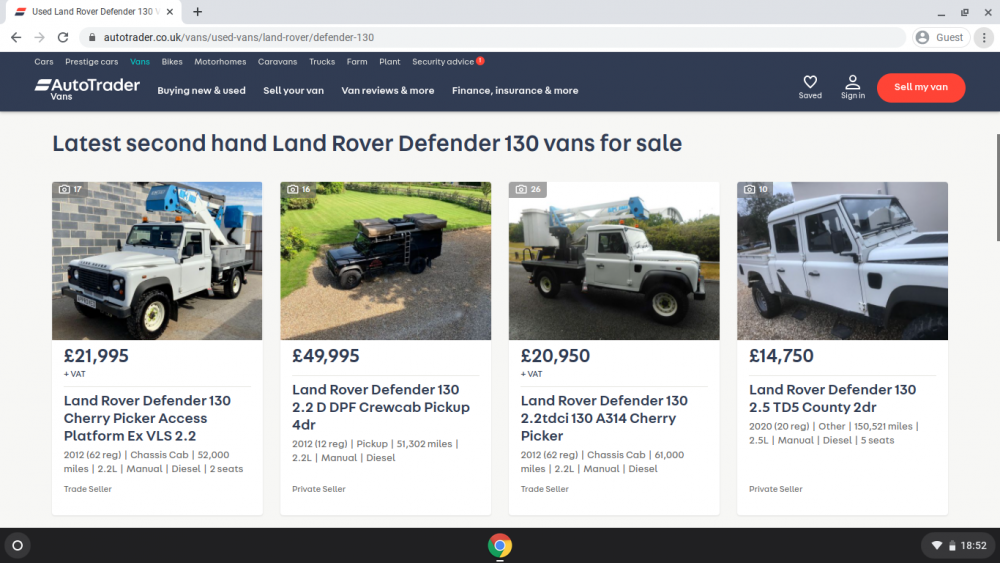Expand the Sell your van menu
This screenshot has height=563, width=1000.
(293, 91)
